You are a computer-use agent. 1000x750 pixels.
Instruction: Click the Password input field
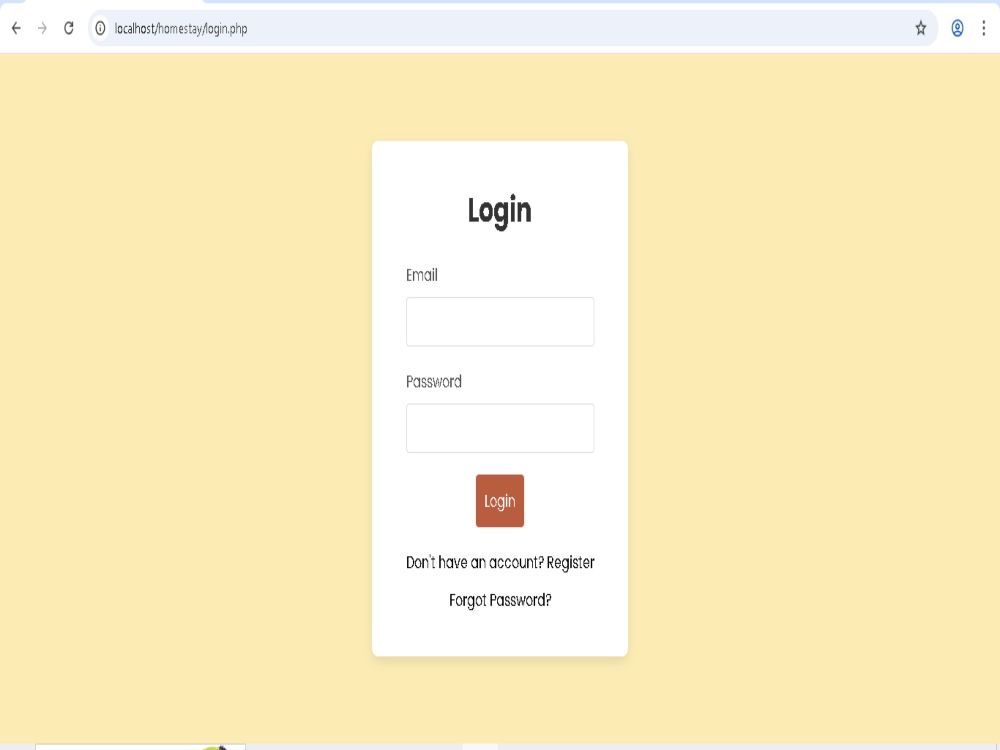[x=500, y=428]
